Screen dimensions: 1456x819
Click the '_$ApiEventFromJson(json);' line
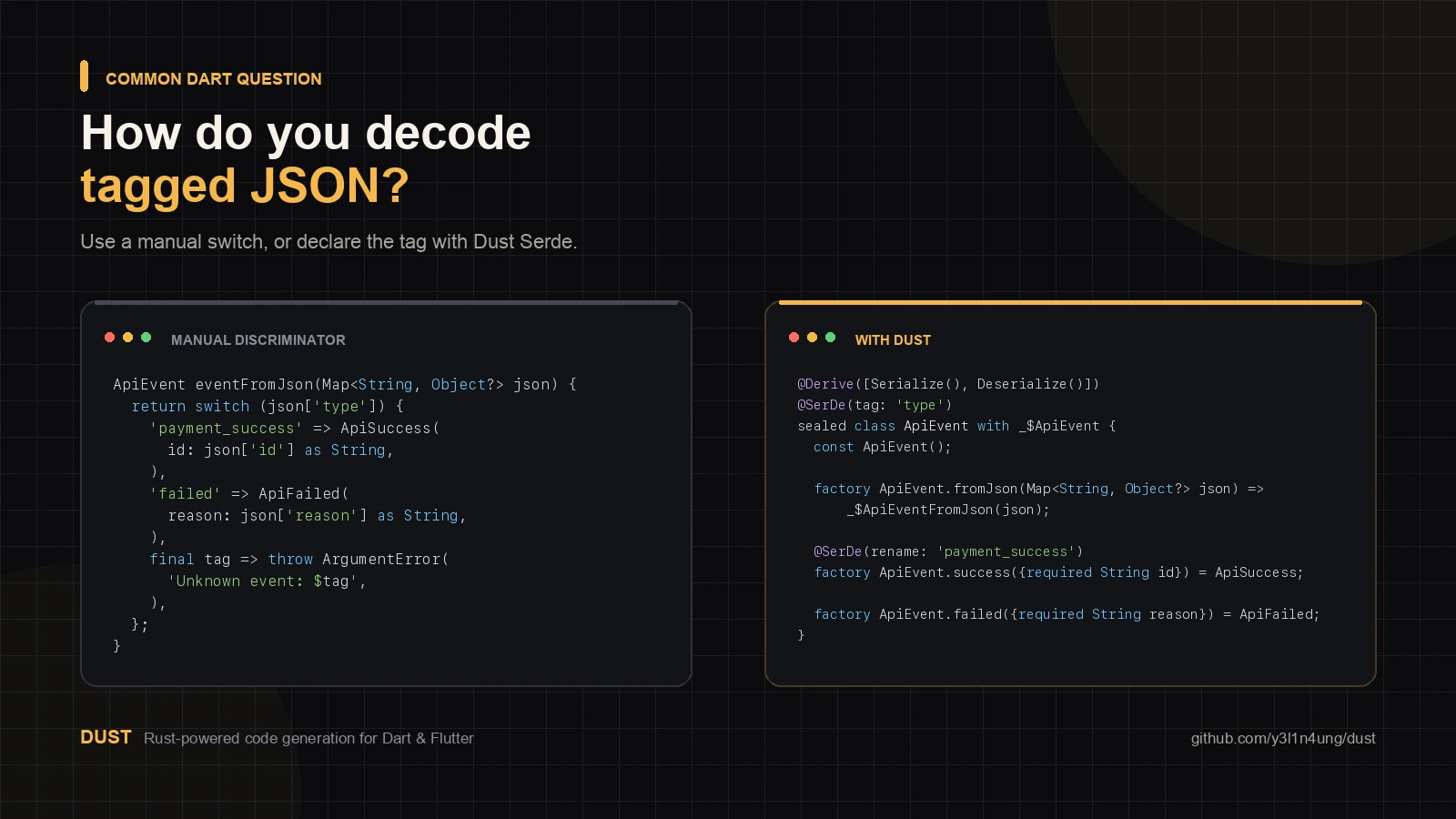(x=948, y=510)
